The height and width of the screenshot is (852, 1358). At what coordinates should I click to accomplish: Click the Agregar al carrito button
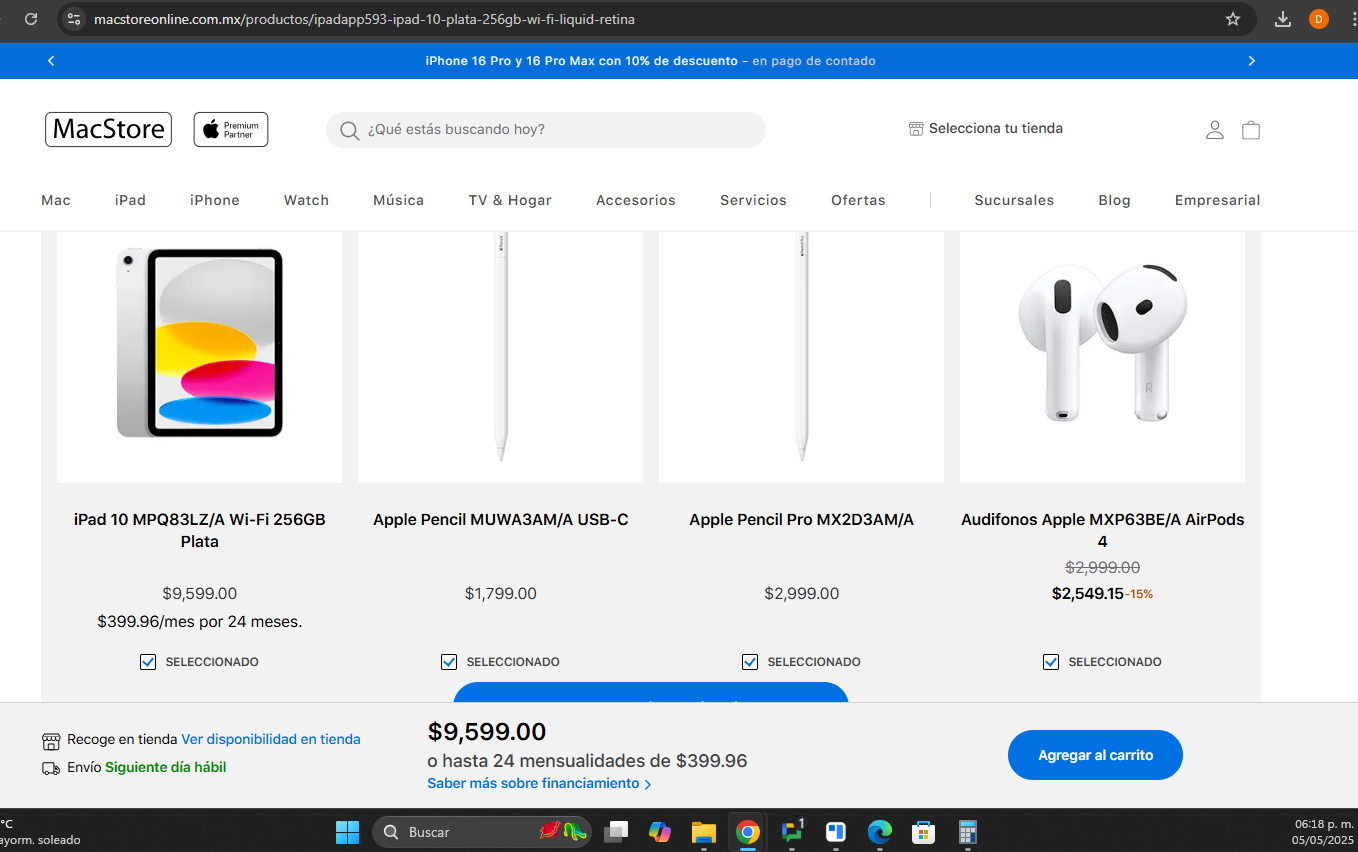coord(1095,755)
